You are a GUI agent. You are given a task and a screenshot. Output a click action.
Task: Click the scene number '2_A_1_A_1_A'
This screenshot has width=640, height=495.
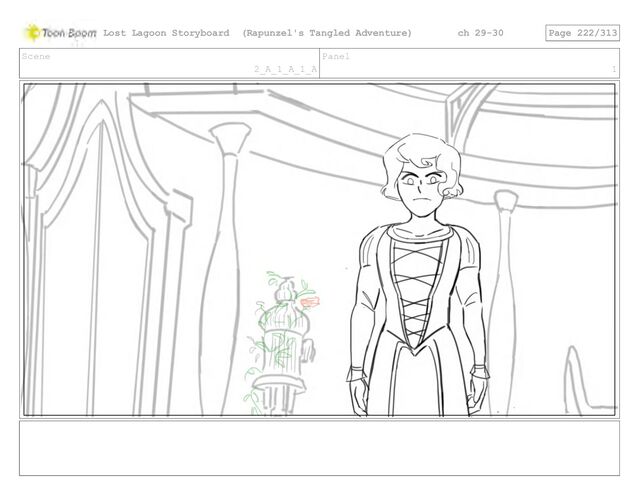286,69
